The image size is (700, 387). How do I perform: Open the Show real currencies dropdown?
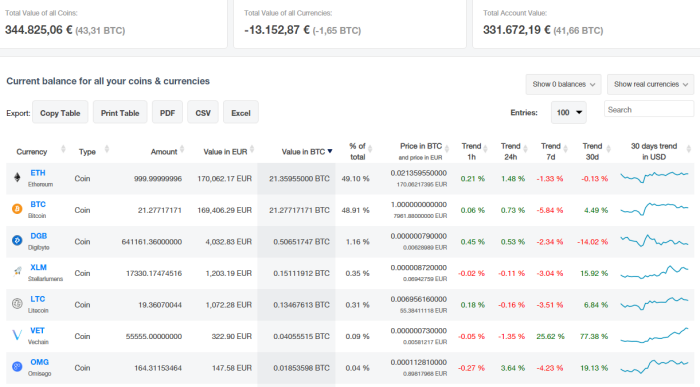(x=650, y=84)
